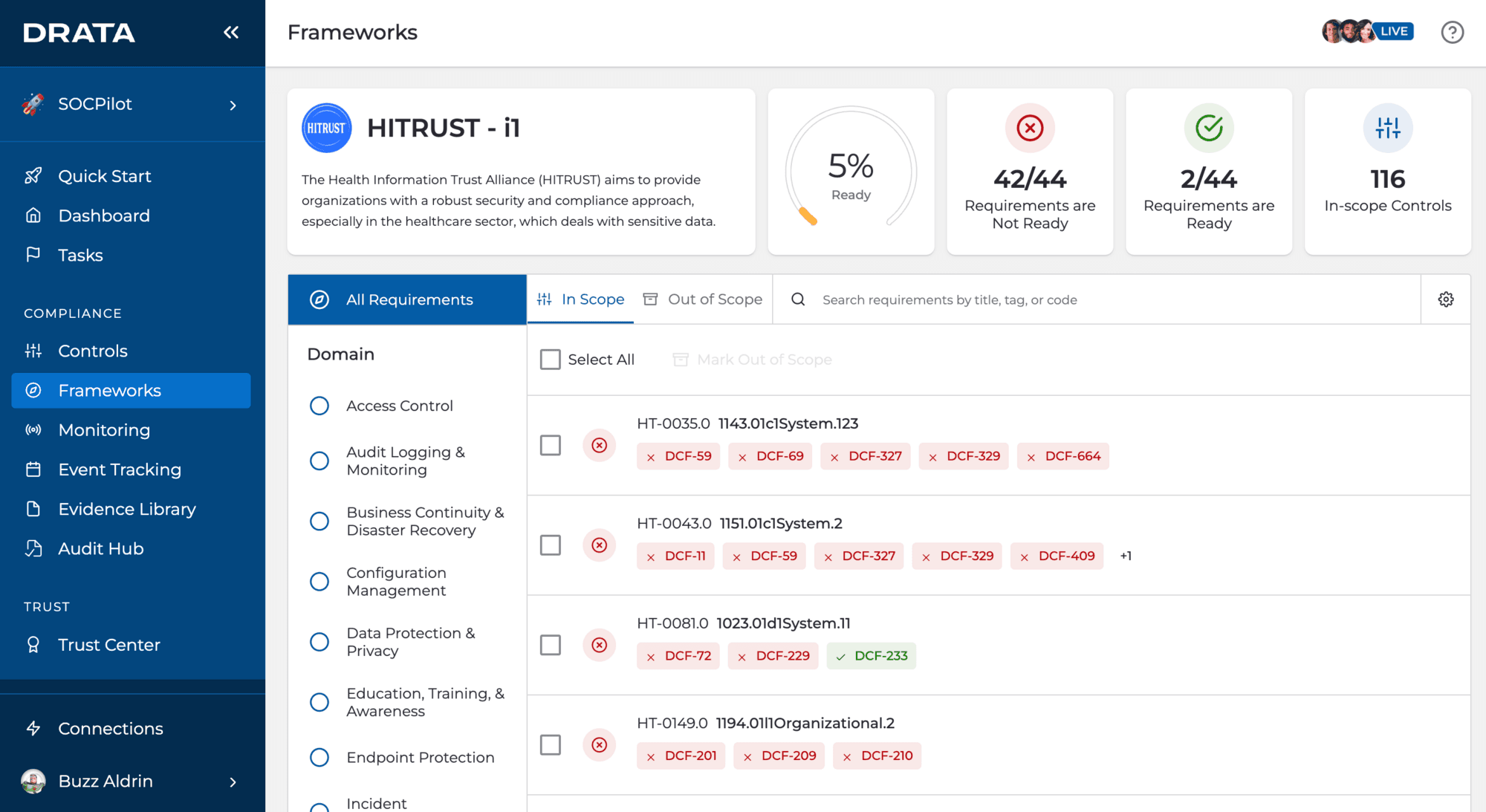Click the DCF-201 control tag
The width and height of the screenshot is (1486, 812).
pos(681,756)
